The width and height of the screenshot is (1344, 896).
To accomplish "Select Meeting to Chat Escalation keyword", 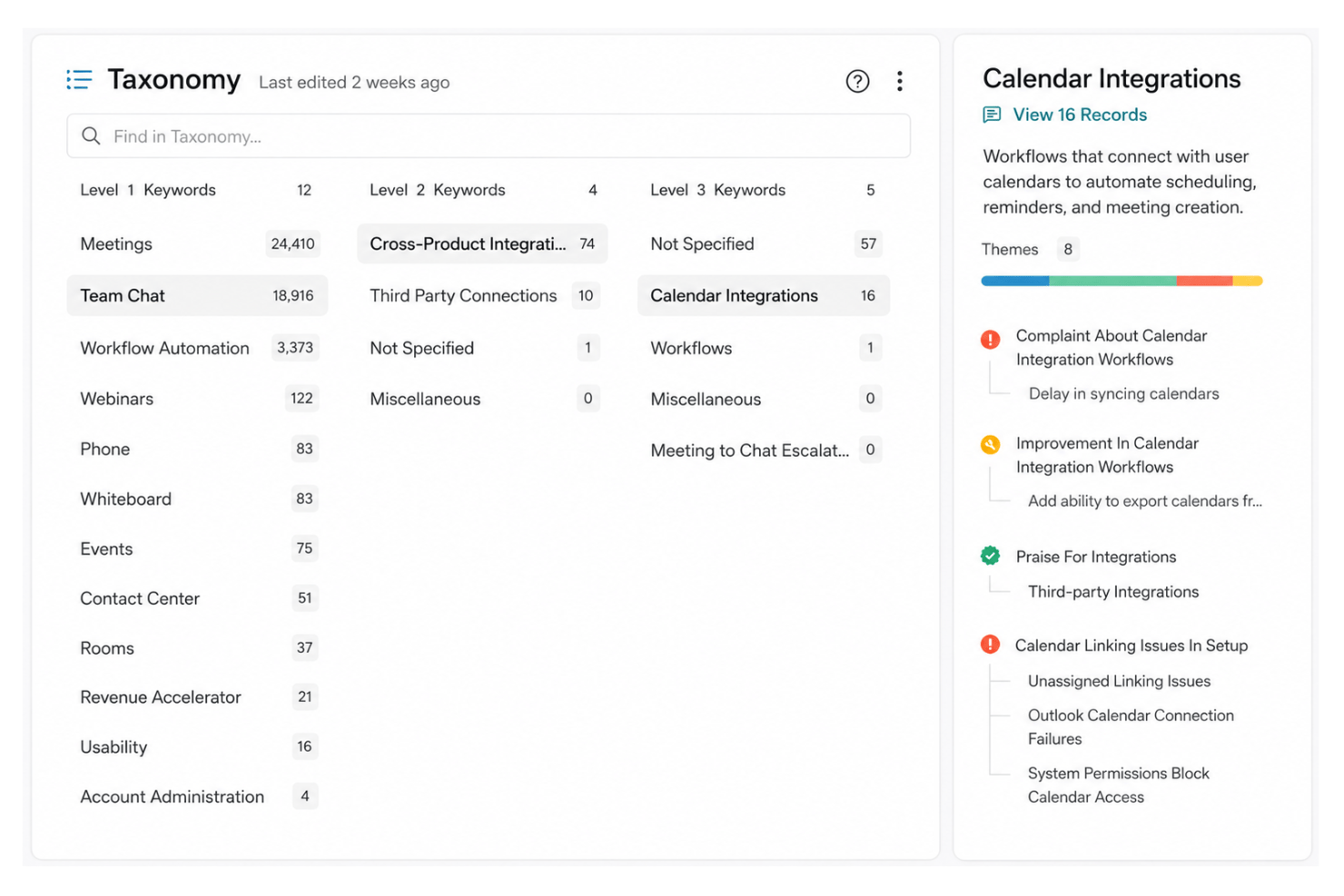I will coord(764,450).
